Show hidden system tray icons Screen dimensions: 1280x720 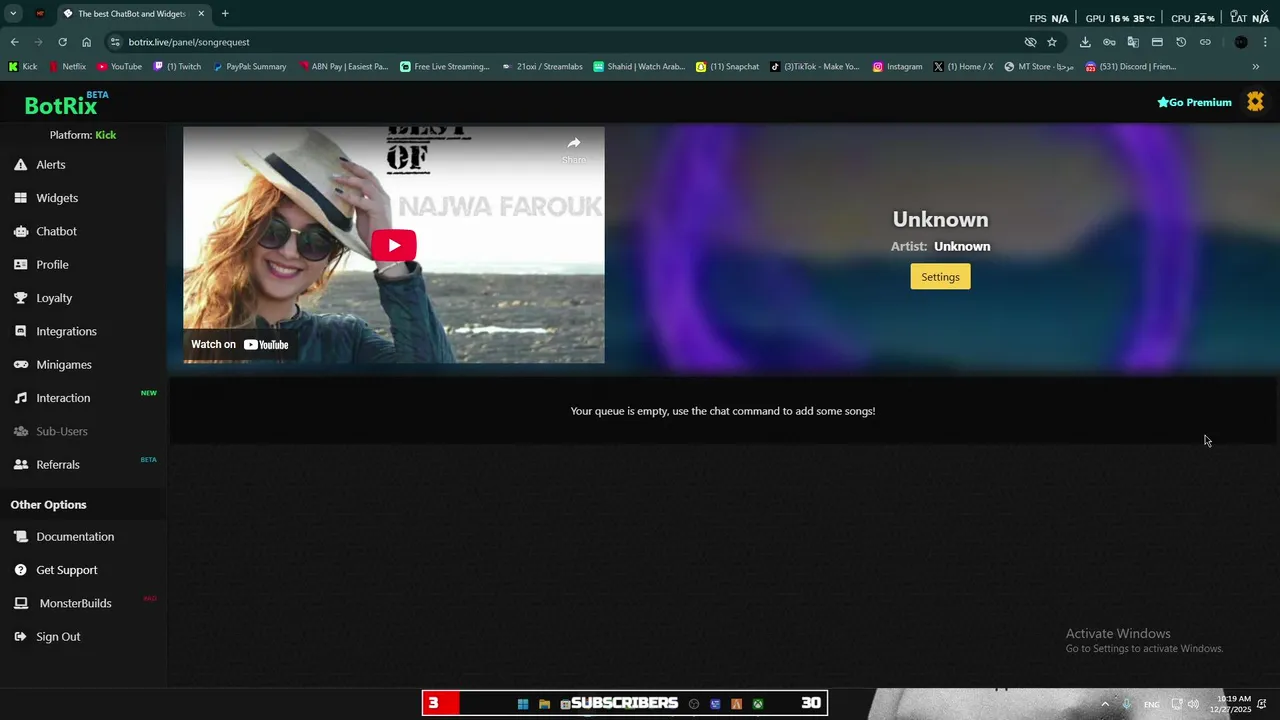coord(1105,704)
